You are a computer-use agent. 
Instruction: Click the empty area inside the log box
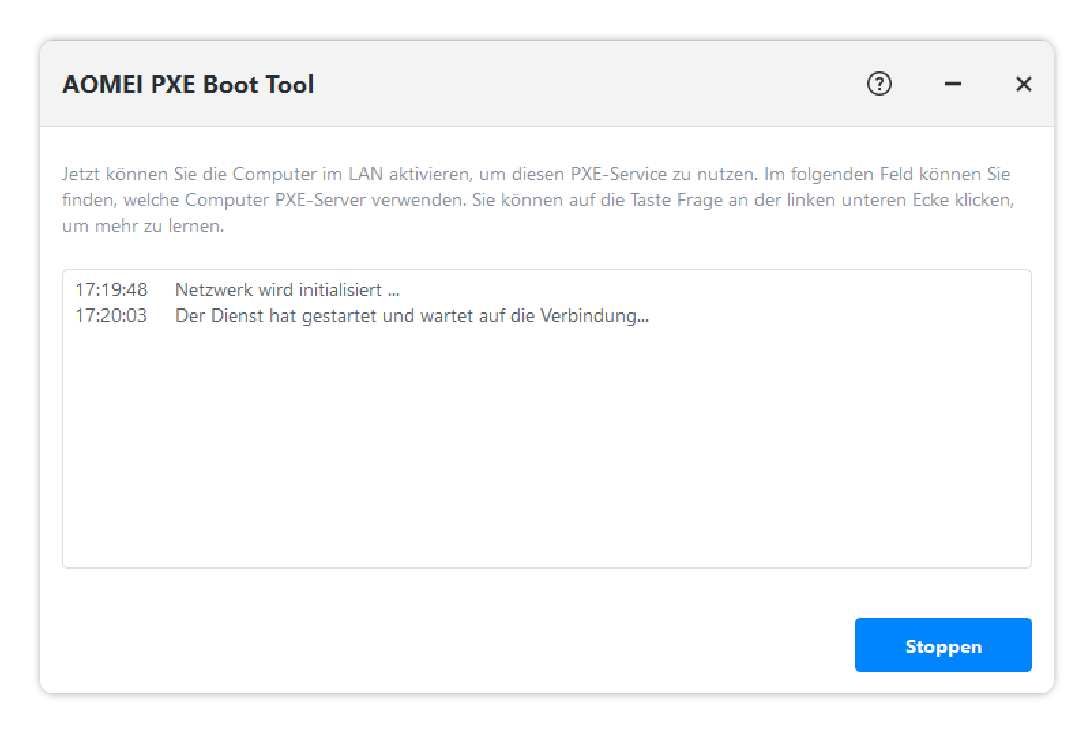546,450
